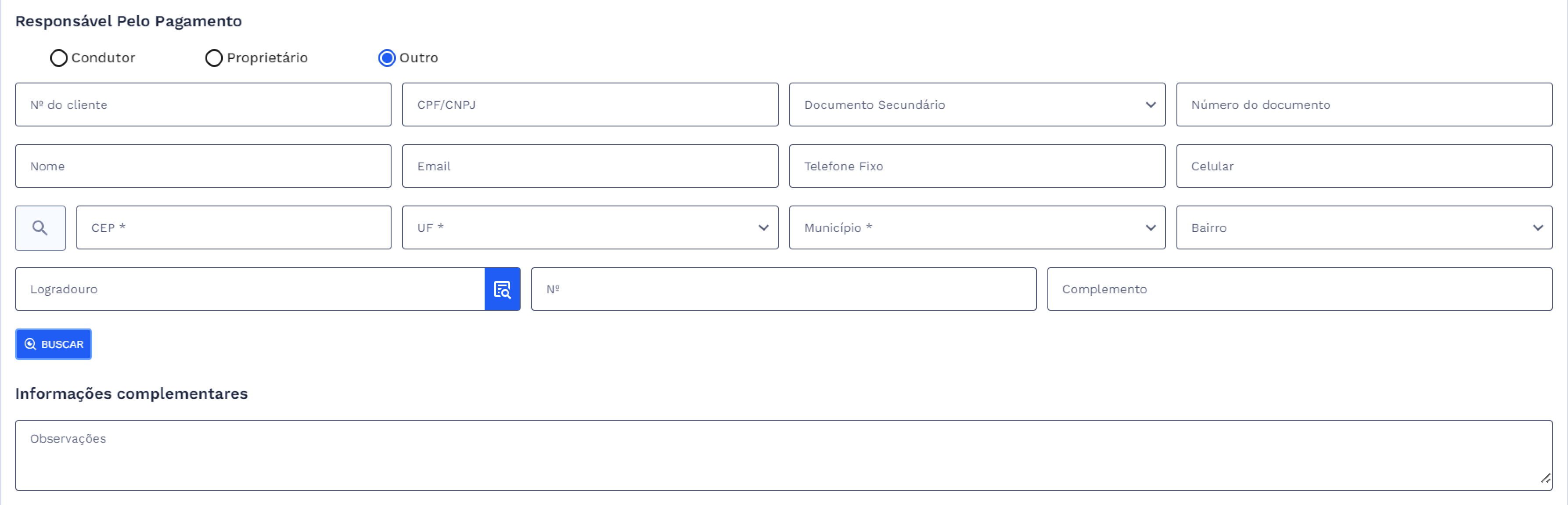Select the Outro radio option
Viewport: 1568px width, 505px height.
[x=387, y=58]
